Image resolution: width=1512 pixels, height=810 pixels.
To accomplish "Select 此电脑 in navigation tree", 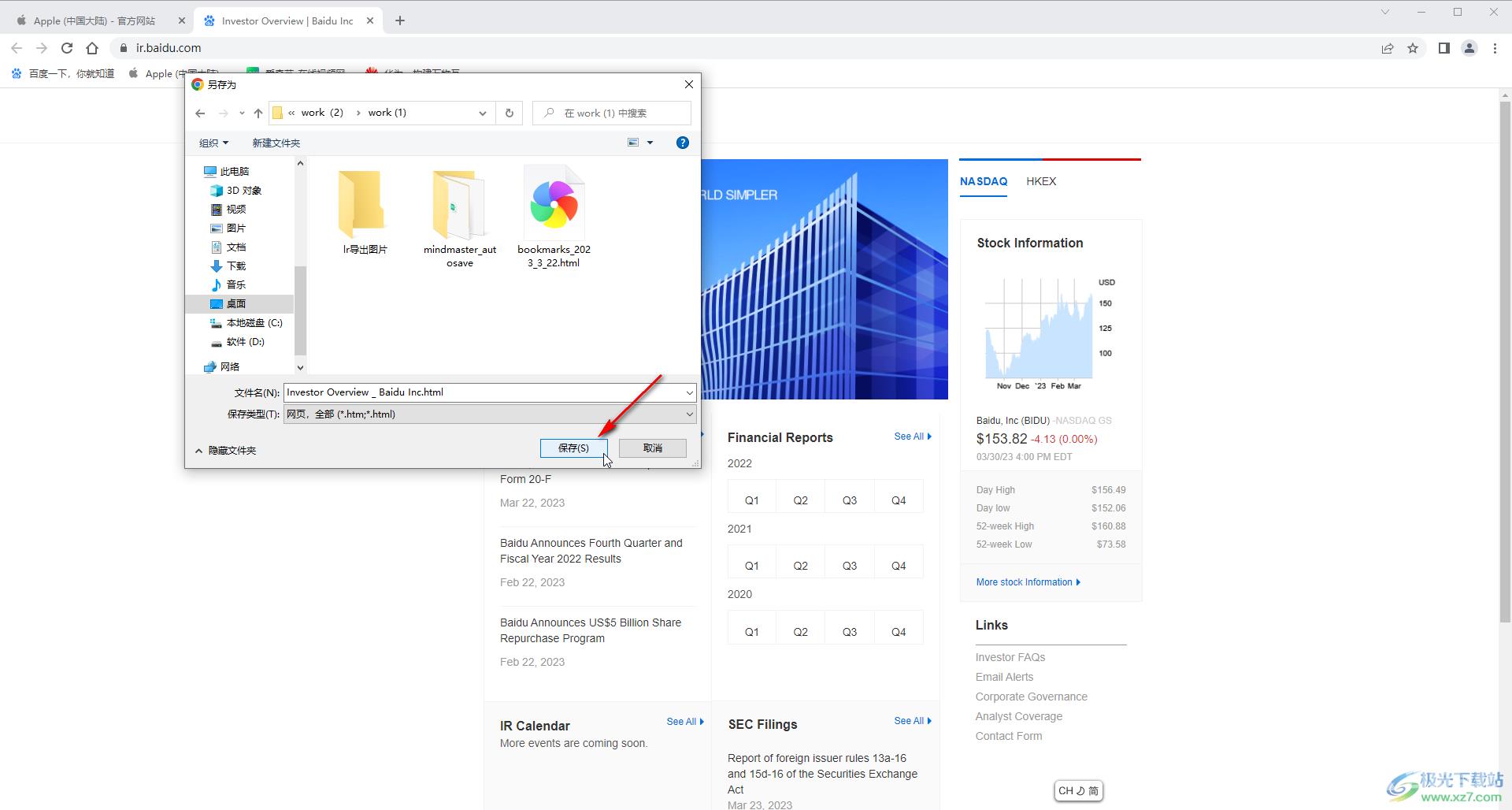I will tap(227, 171).
